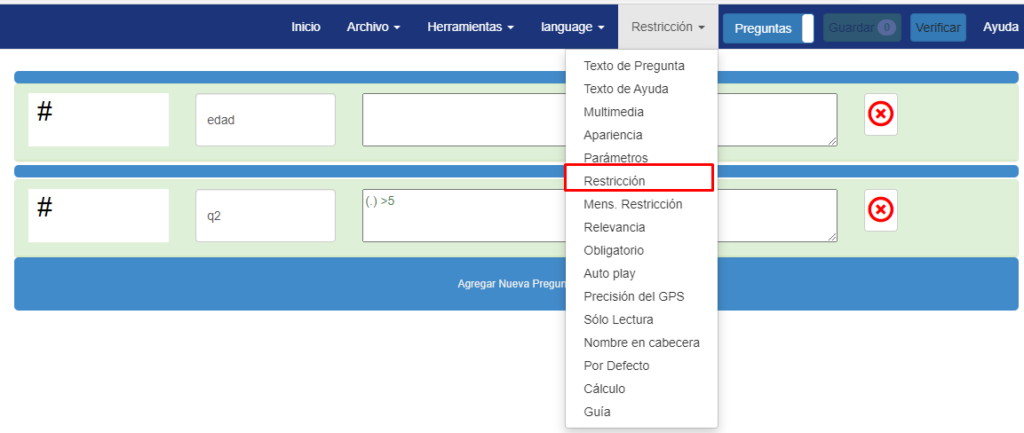Expand the language dropdown
This screenshot has width=1024, height=433.
[572, 27]
